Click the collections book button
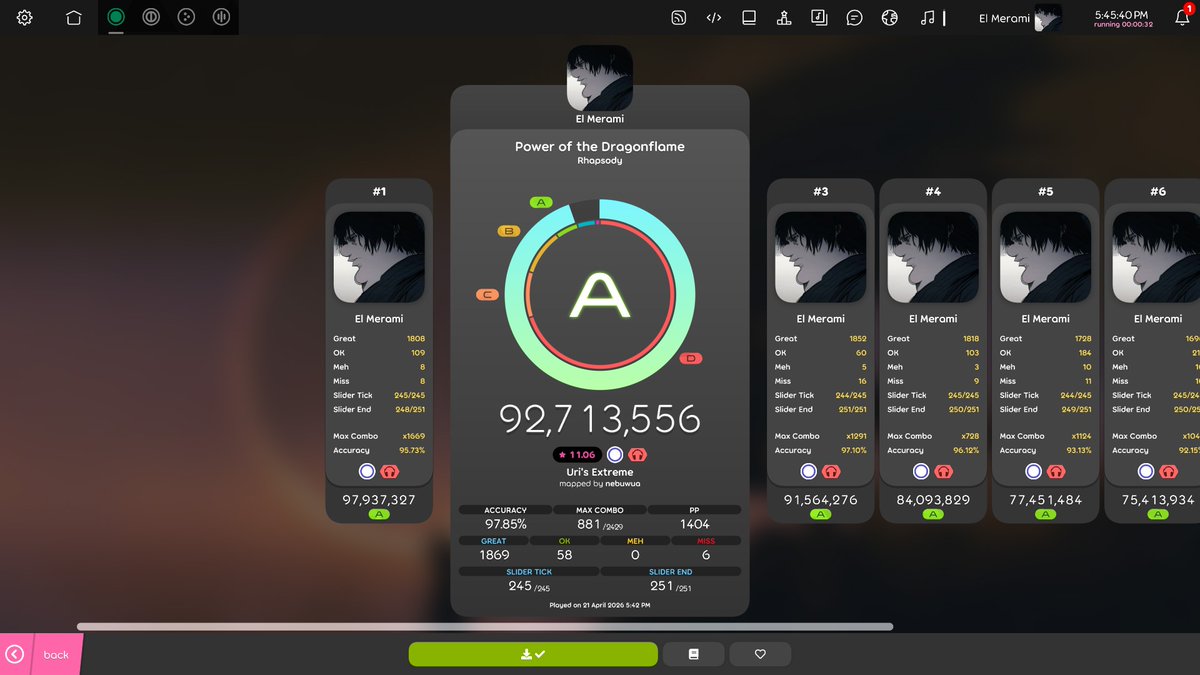The height and width of the screenshot is (675, 1200). point(694,654)
